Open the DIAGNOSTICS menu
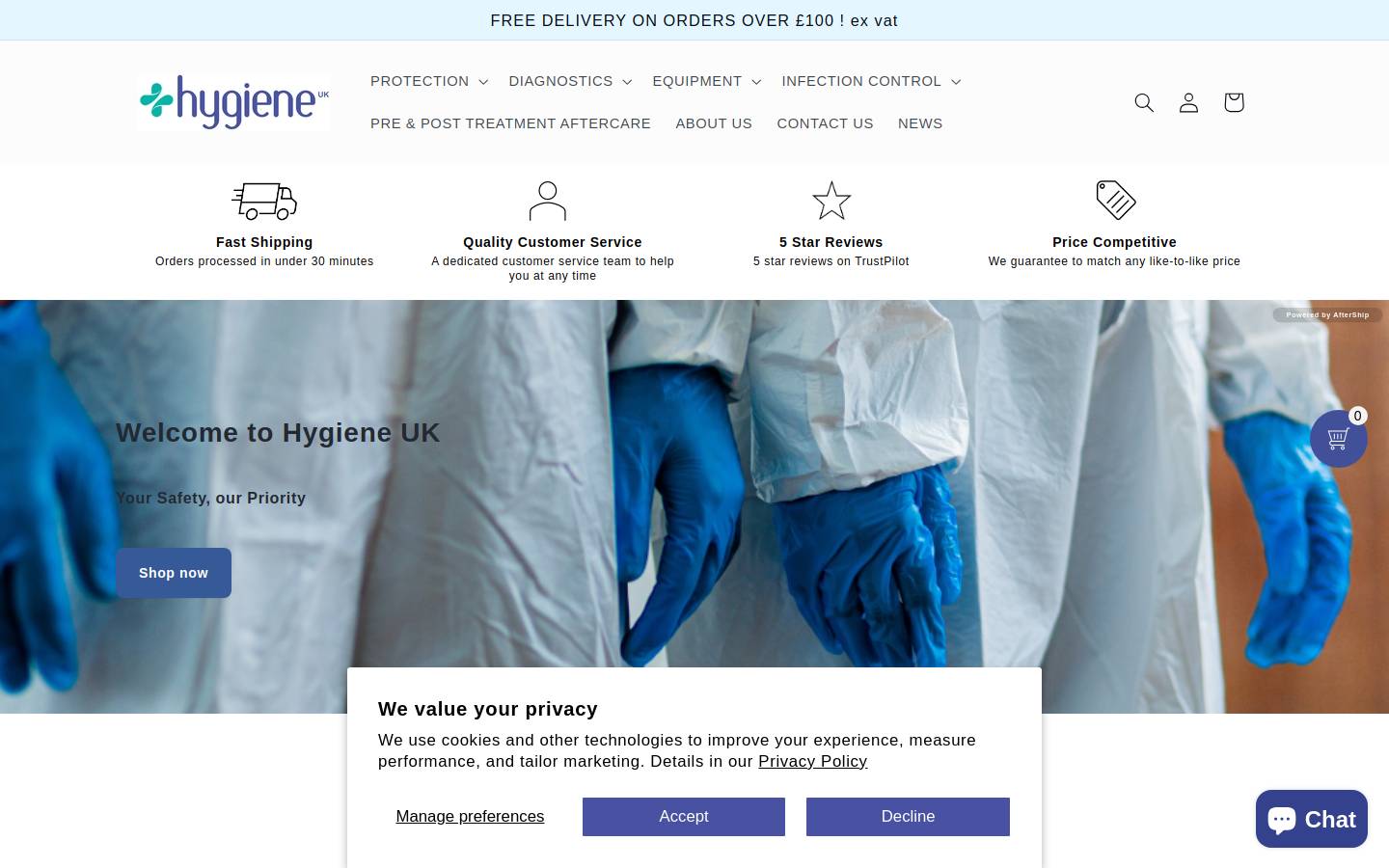Image resolution: width=1389 pixels, height=868 pixels. [570, 81]
